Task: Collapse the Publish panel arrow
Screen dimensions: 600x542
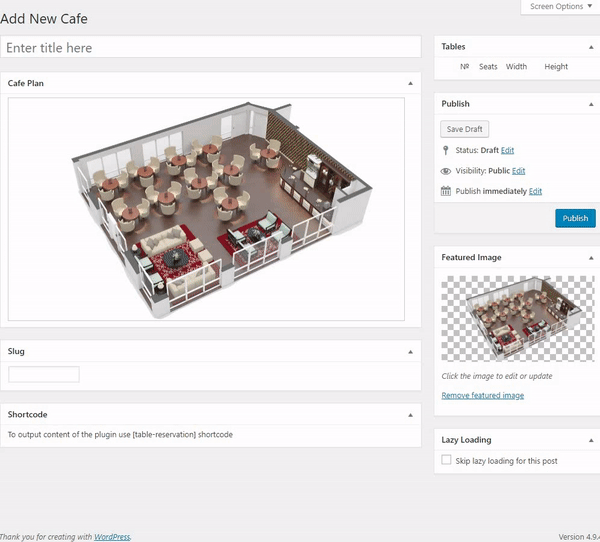Action: [x=591, y=104]
